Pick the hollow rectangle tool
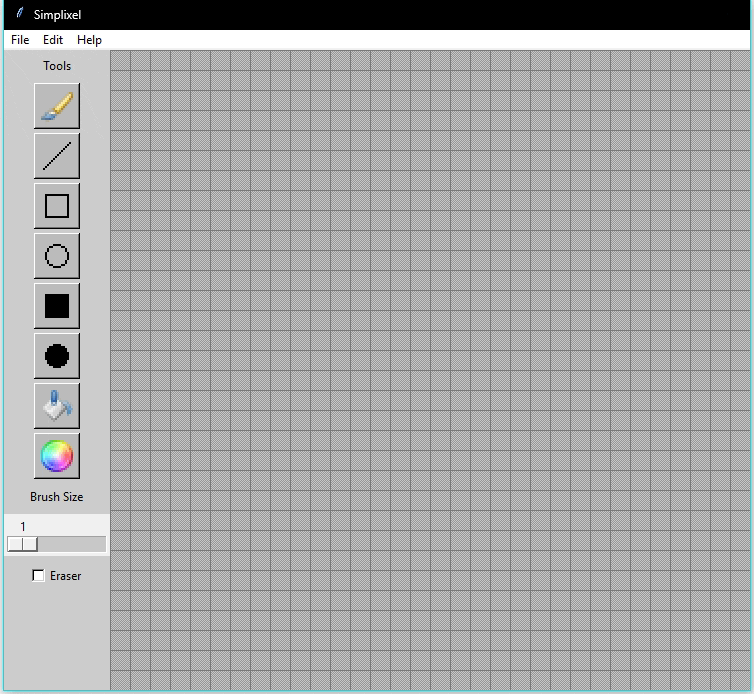This screenshot has height=694, width=754. pos(57,206)
